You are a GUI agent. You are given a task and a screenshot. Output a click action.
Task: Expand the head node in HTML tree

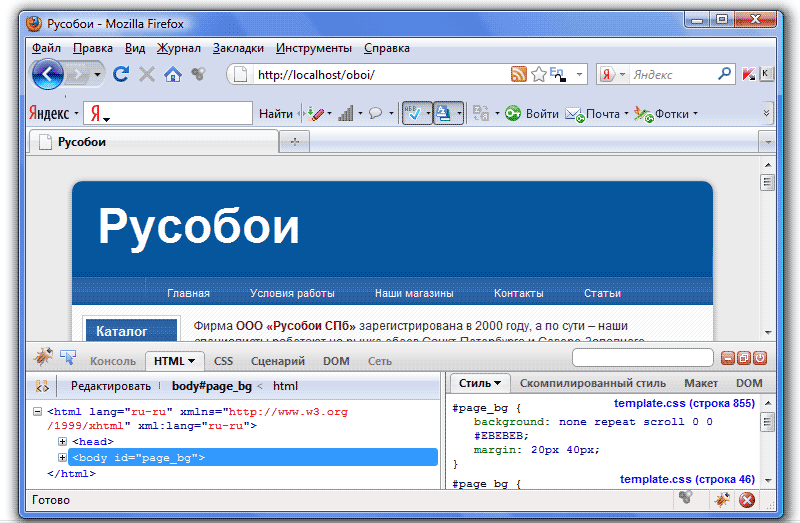[x=63, y=441]
